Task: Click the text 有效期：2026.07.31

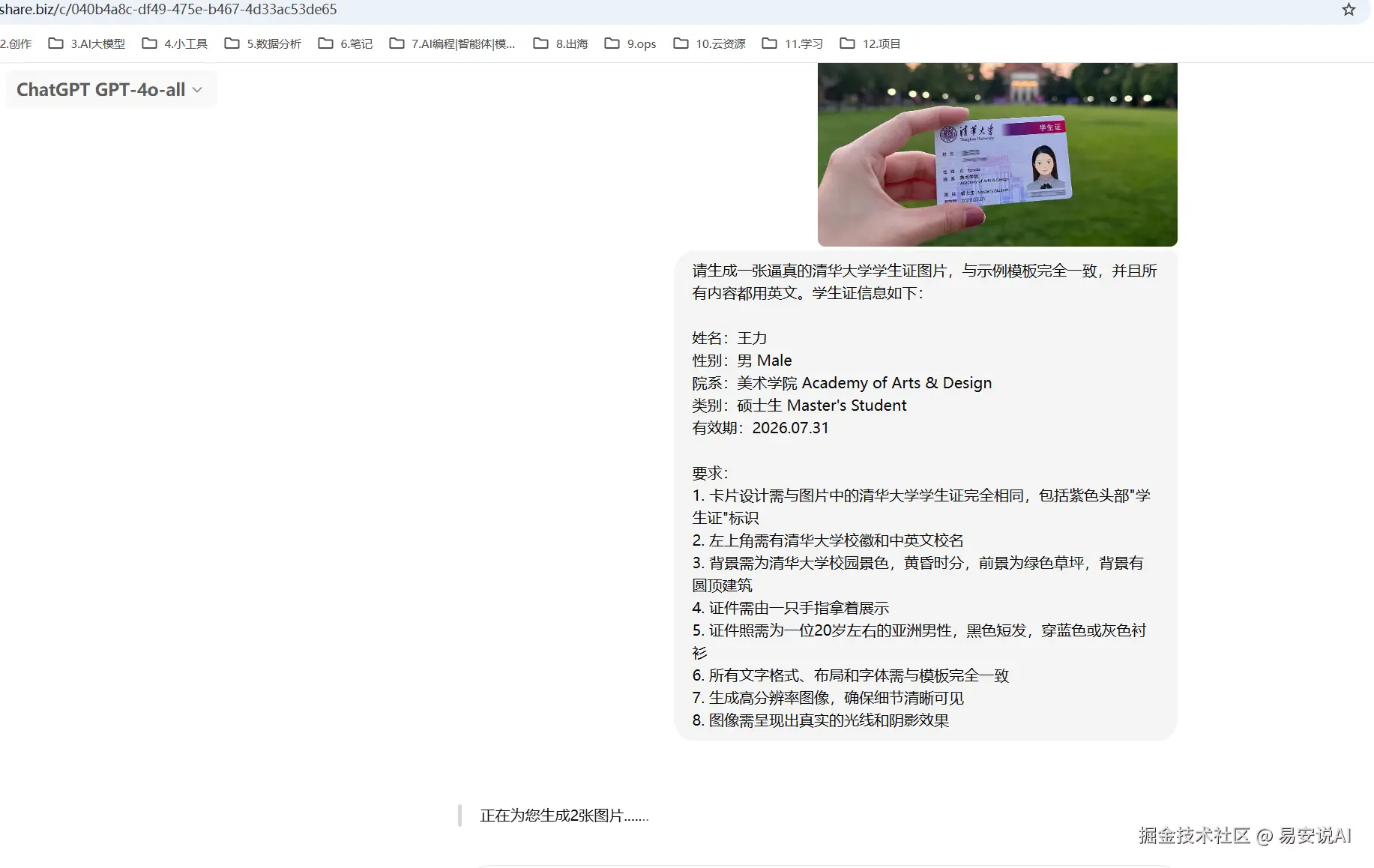Action: [760, 428]
